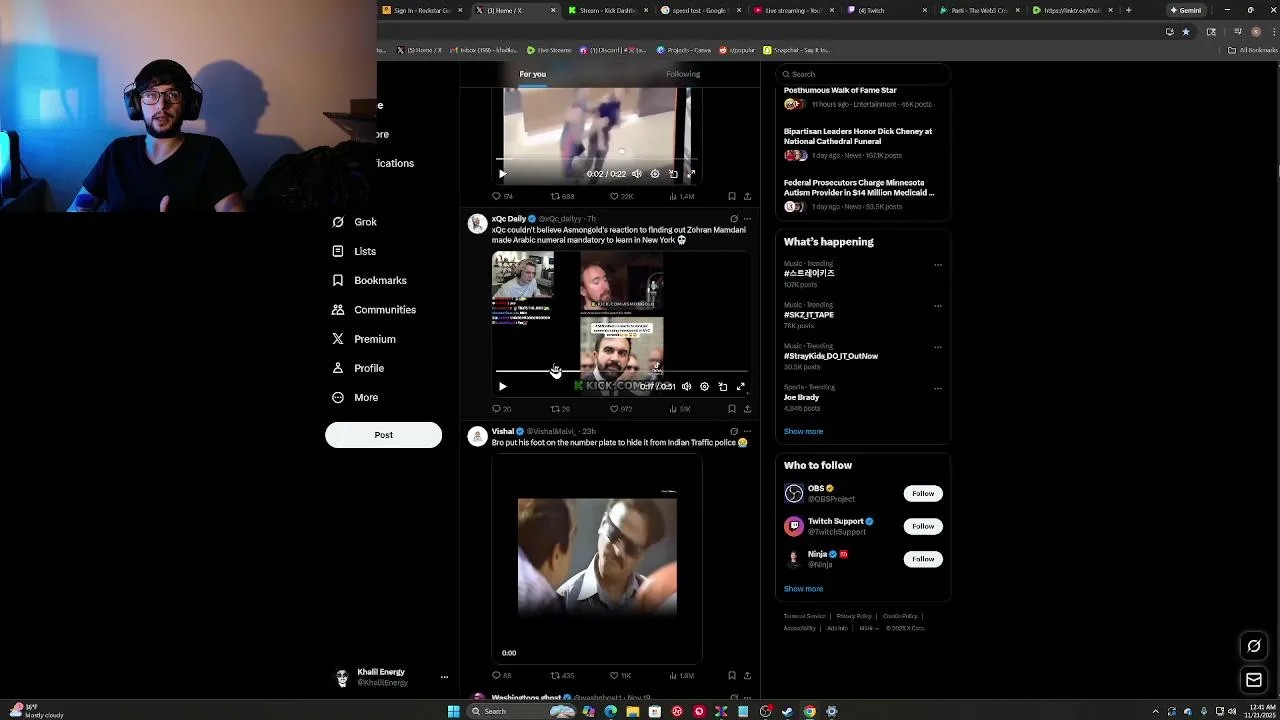This screenshot has height=720, width=1280.
Task: Open Vishal post more options
Action: (x=747, y=432)
